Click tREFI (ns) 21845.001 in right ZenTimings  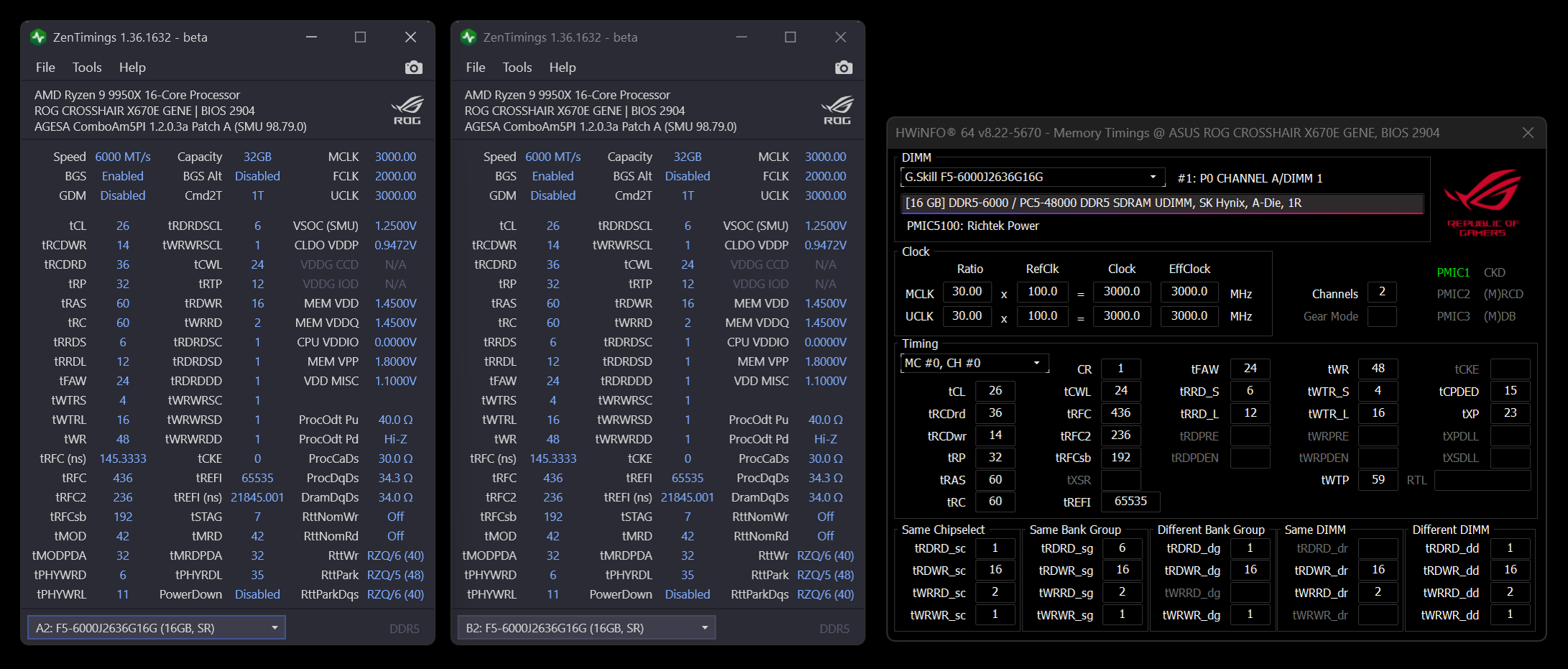coord(688,497)
